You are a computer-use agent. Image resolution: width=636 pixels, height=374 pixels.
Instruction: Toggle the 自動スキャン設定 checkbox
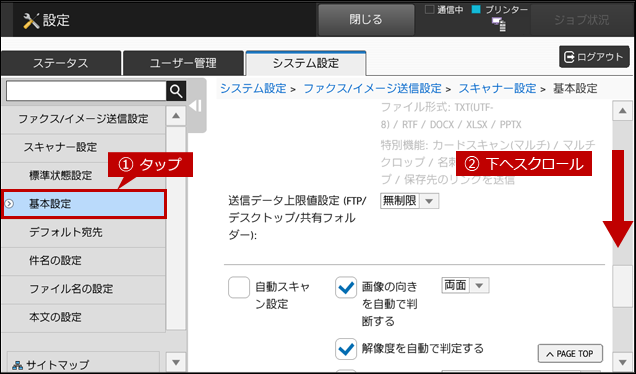[x=238, y=287]
